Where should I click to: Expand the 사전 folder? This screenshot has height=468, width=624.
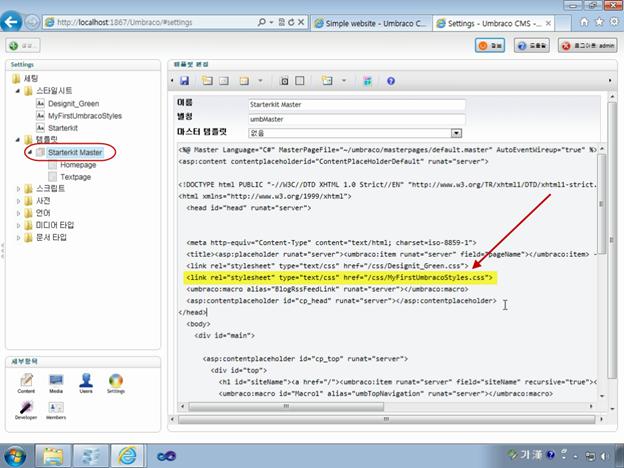[18, 201]
